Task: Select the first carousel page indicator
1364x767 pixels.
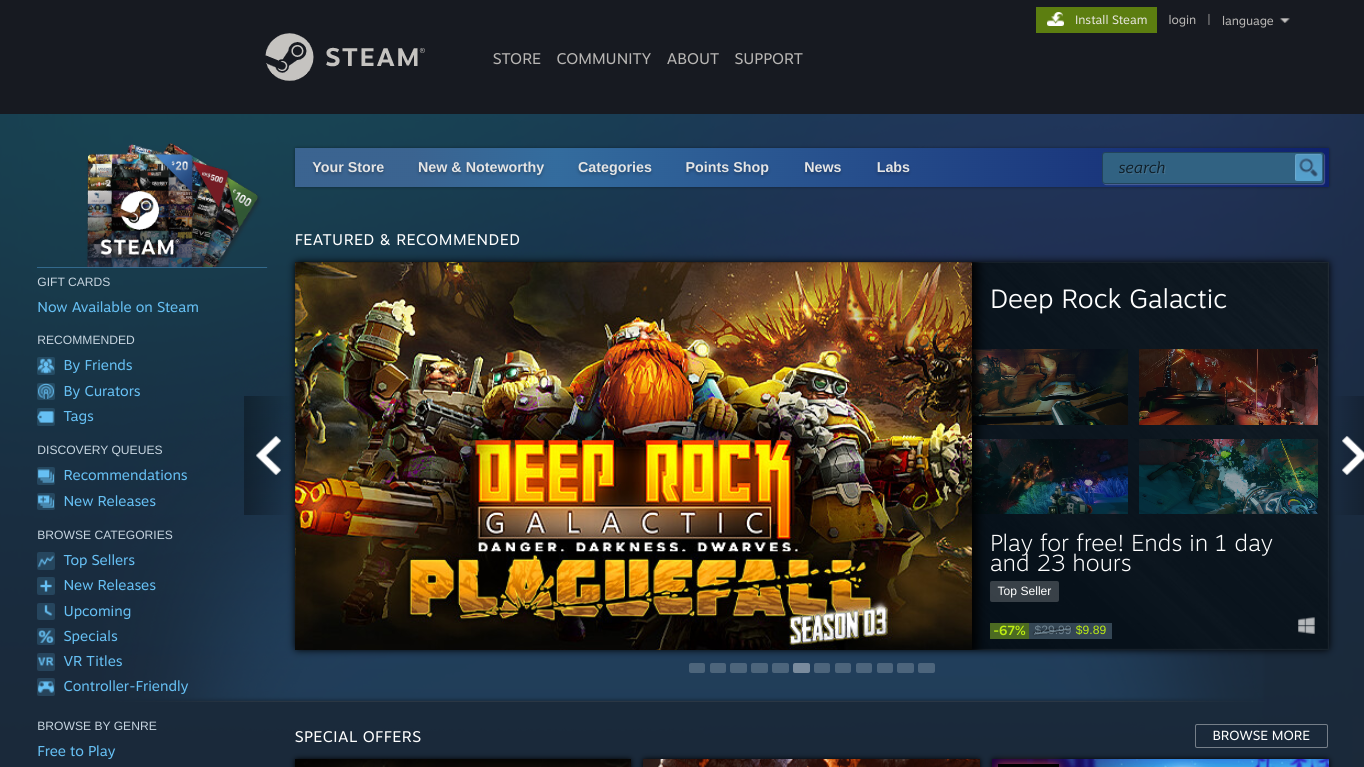Action: point(697,668)
